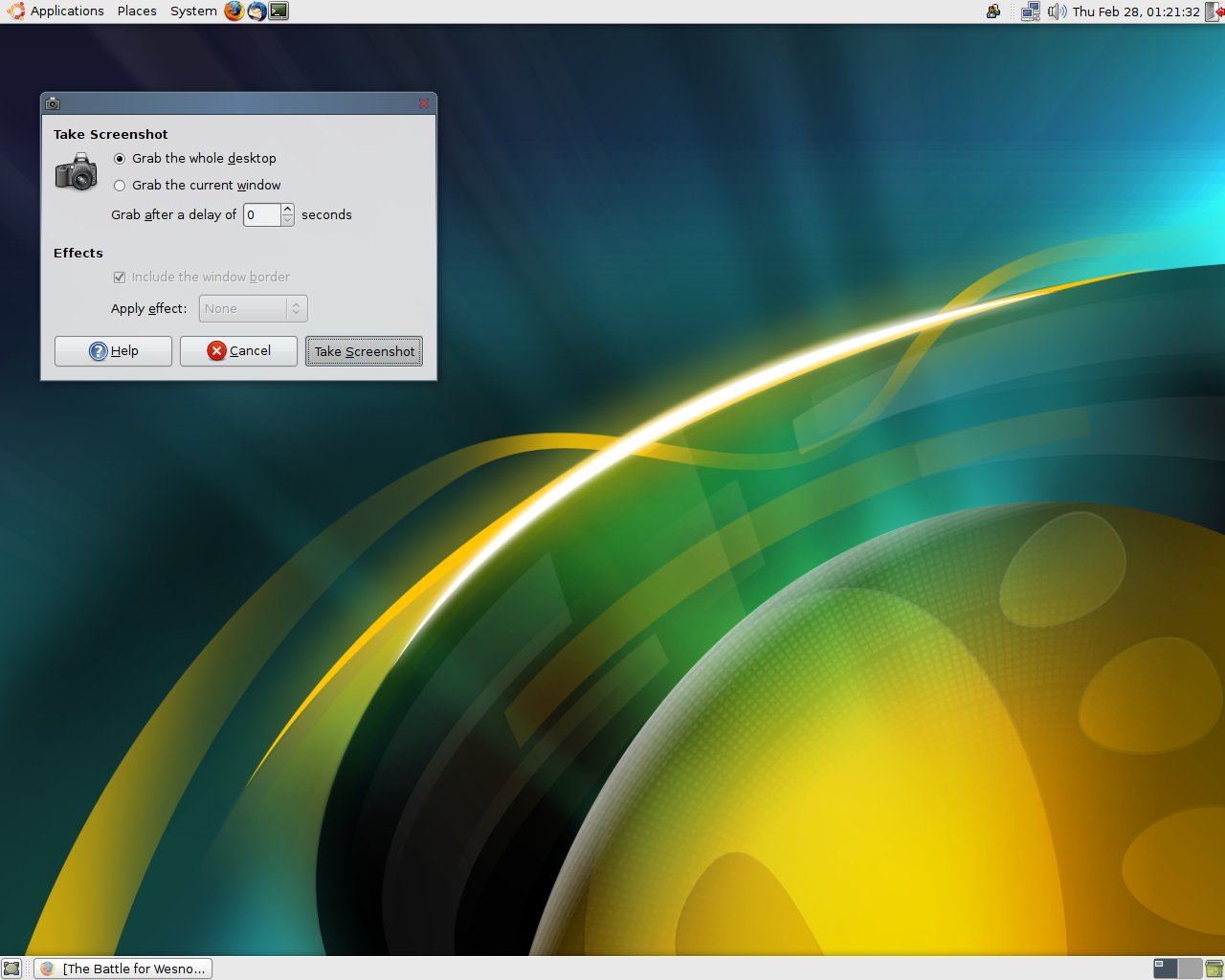This screenshot has width=1225, height=980.
Task: Launch the Thunderbird mail client
Action: tap(256, 11)
